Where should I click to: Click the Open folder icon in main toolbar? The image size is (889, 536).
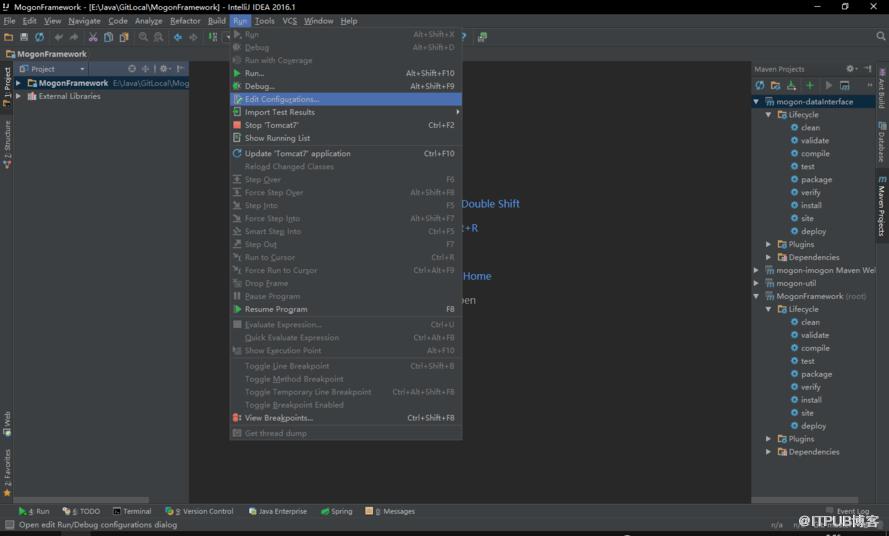(9, 37)
